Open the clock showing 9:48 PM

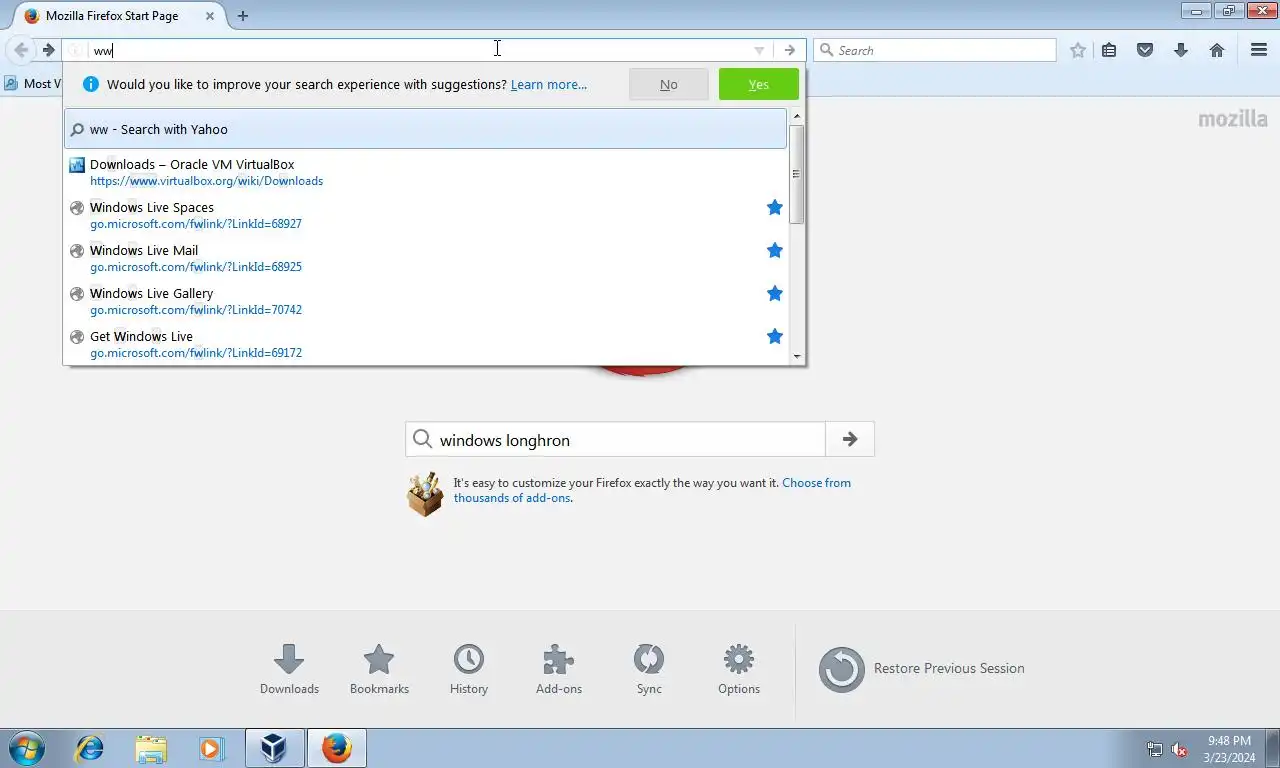click(1230, 749)
